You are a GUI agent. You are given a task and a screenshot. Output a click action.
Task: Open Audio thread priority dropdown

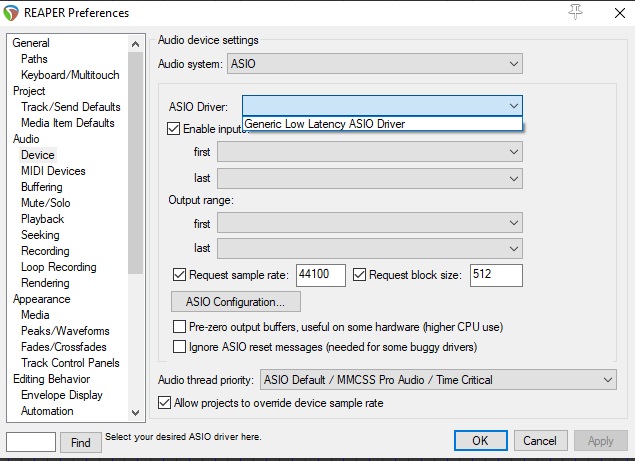pos(438,380)
